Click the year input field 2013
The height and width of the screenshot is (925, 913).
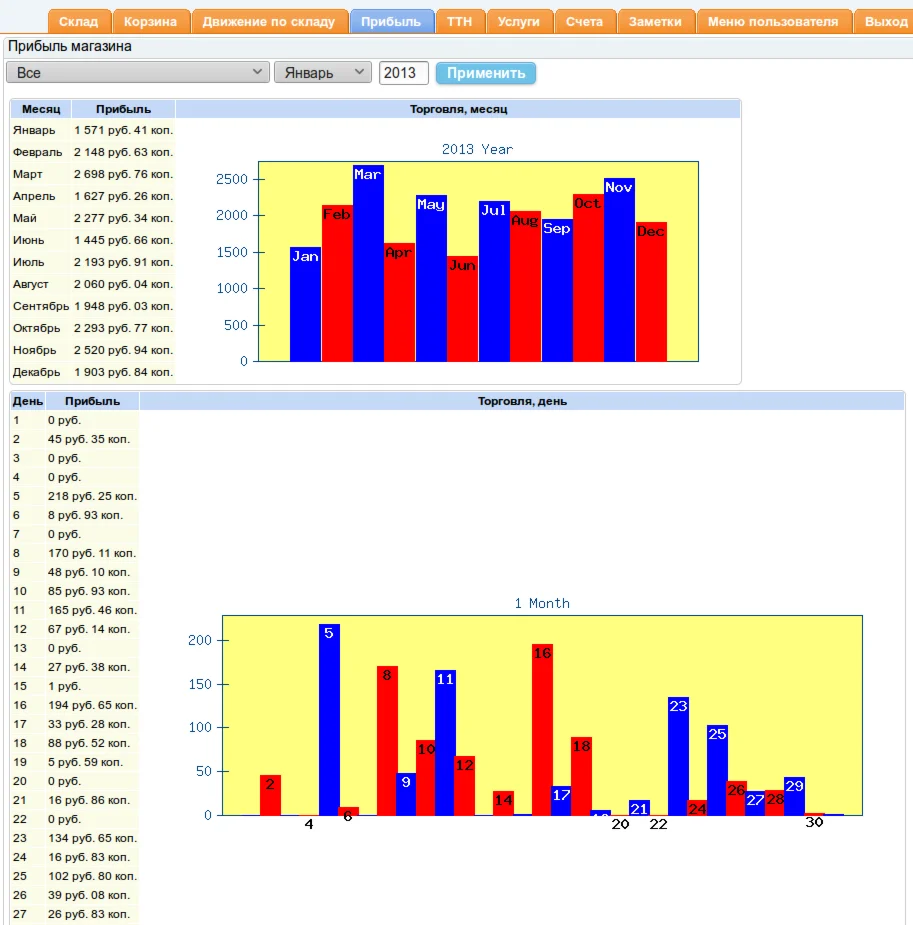tap(404, 73)
